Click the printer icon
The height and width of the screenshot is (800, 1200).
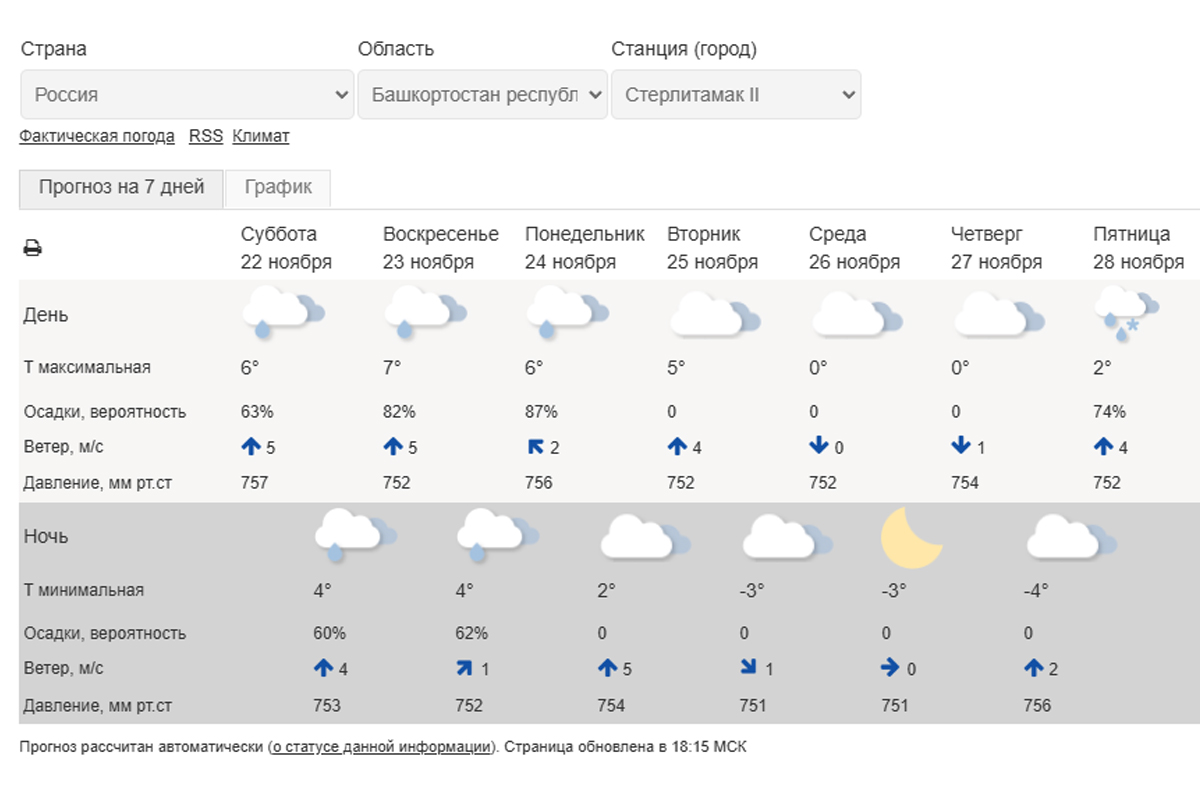point(32,248)
